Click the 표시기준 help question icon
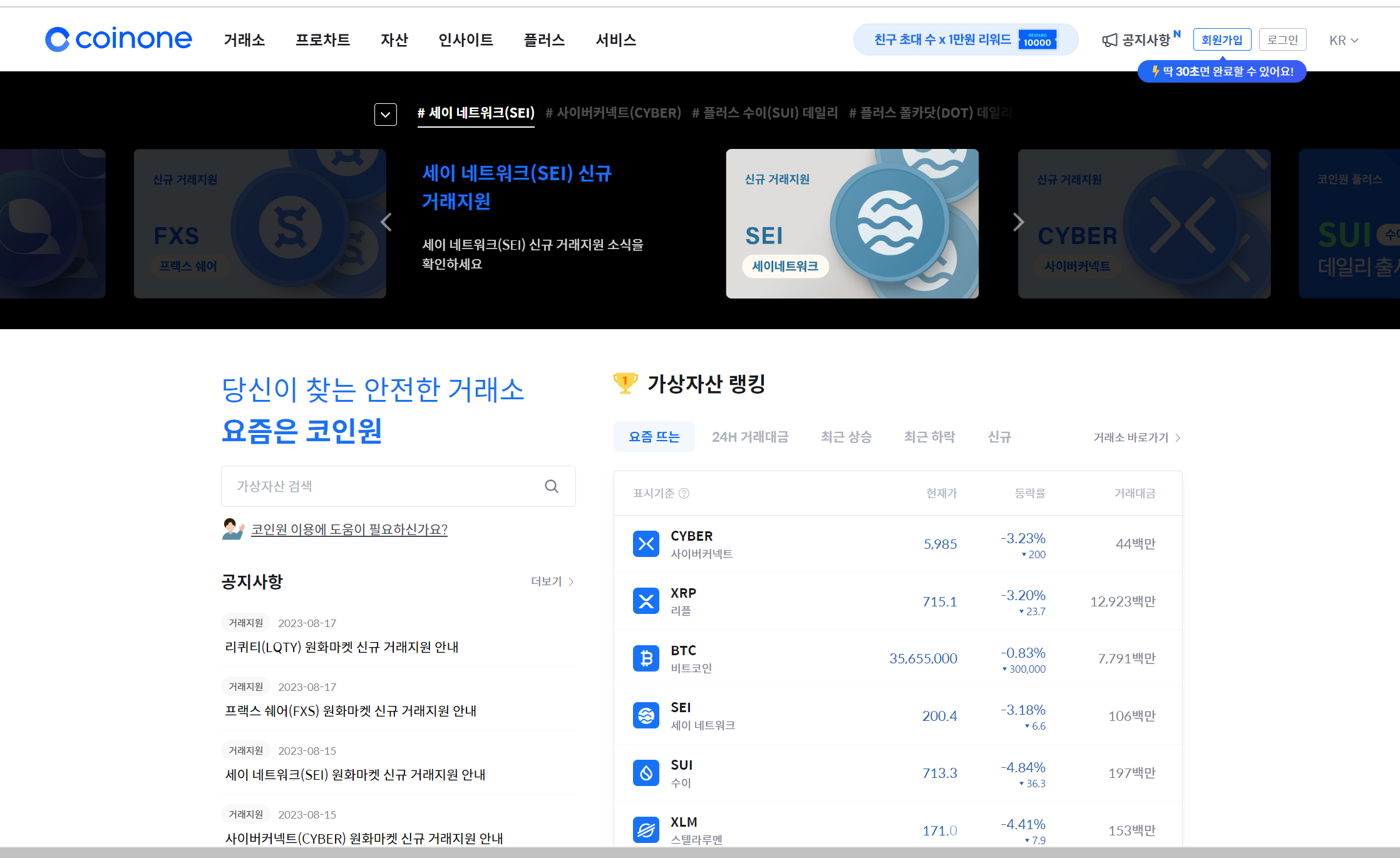 684,493
